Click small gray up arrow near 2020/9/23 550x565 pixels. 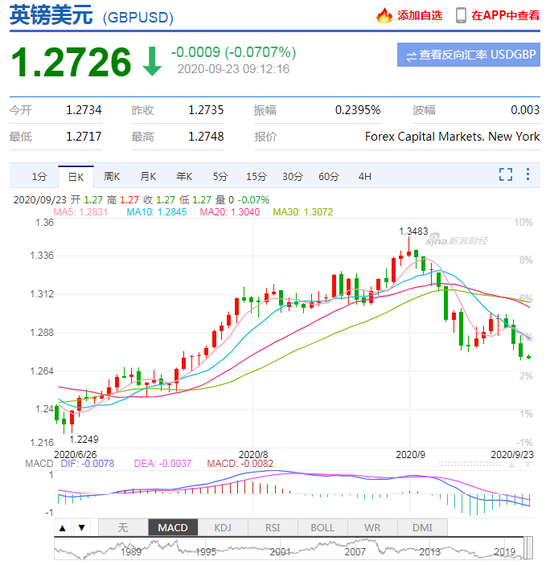511,465
